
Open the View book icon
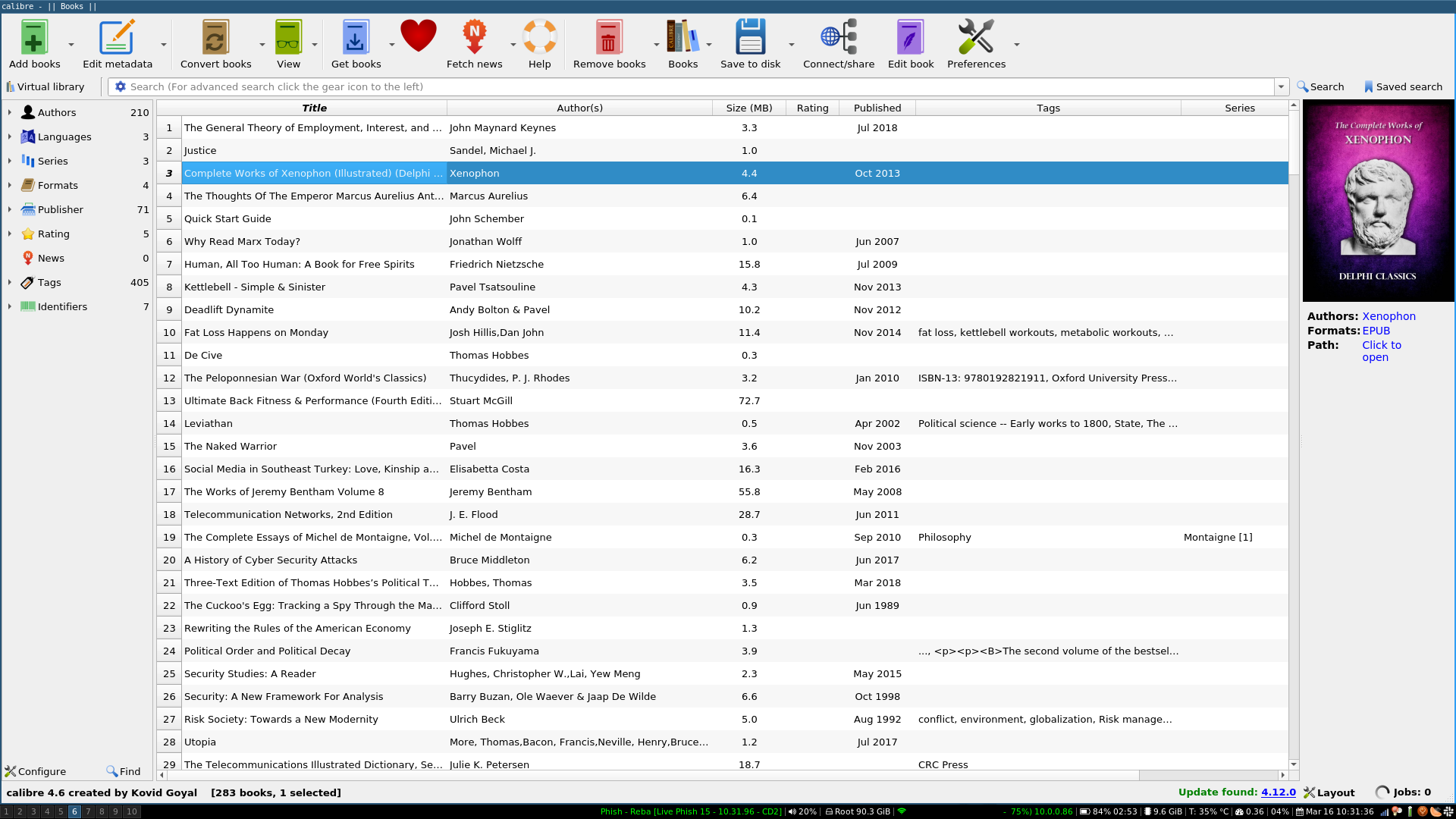(288, 38)
